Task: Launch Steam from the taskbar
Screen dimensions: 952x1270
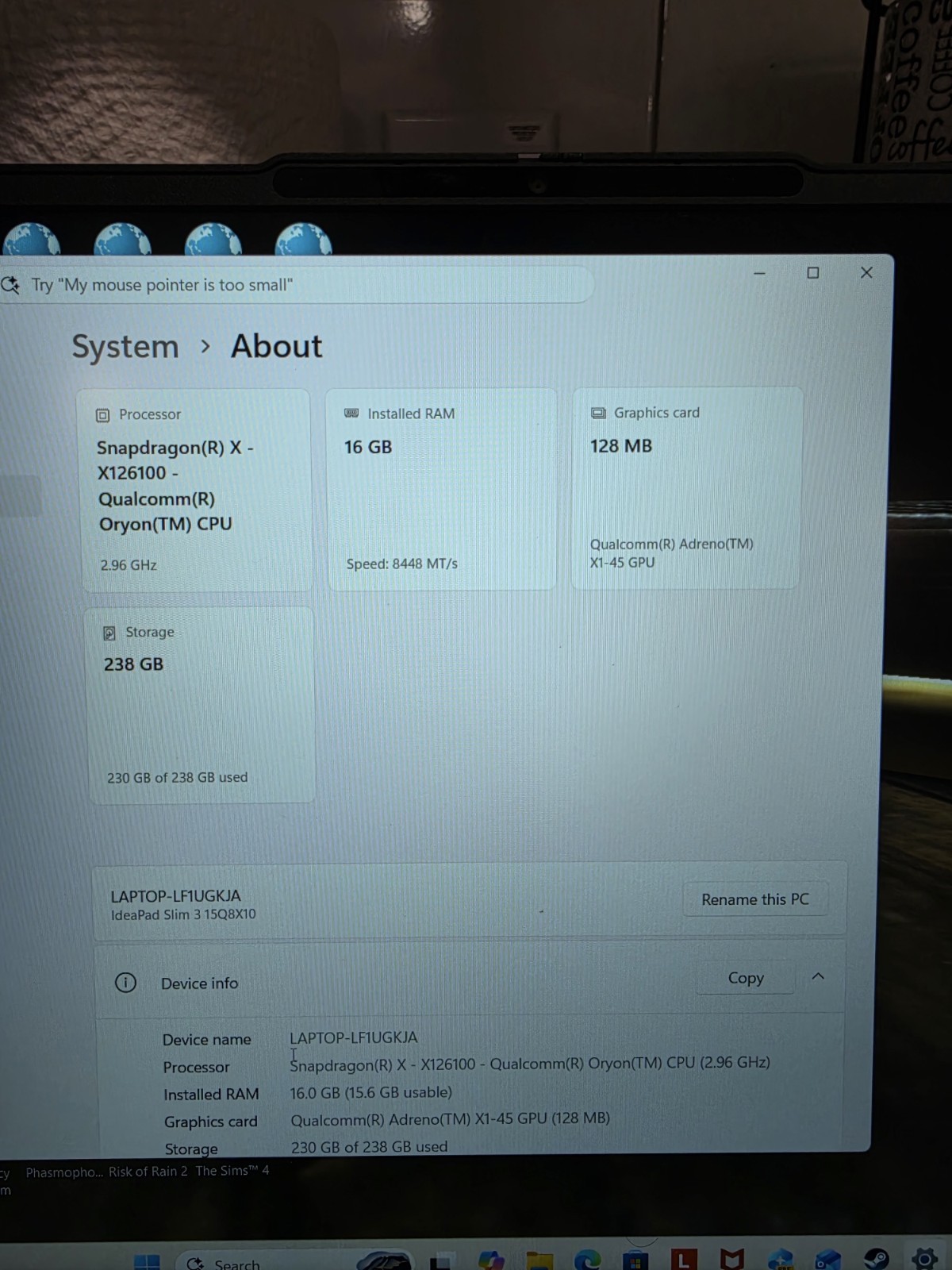Action: click(x=877, y=1259)
